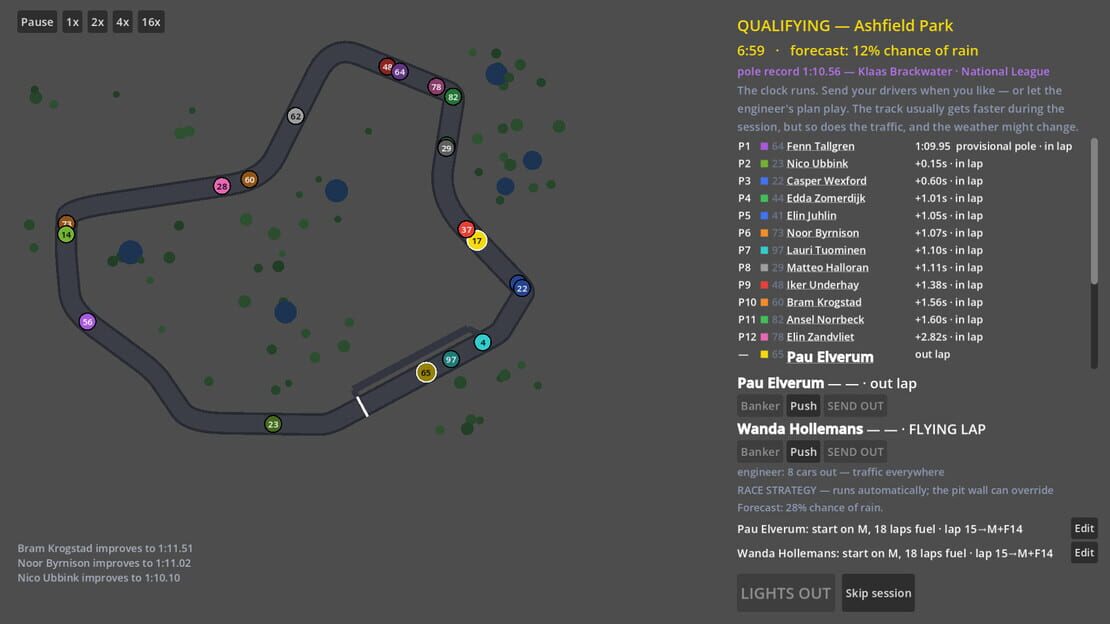1110x624 pixels.
Task: Click the log entry 'Nico Ubbink improves to 1:10.10'
Action: point(98,578)
